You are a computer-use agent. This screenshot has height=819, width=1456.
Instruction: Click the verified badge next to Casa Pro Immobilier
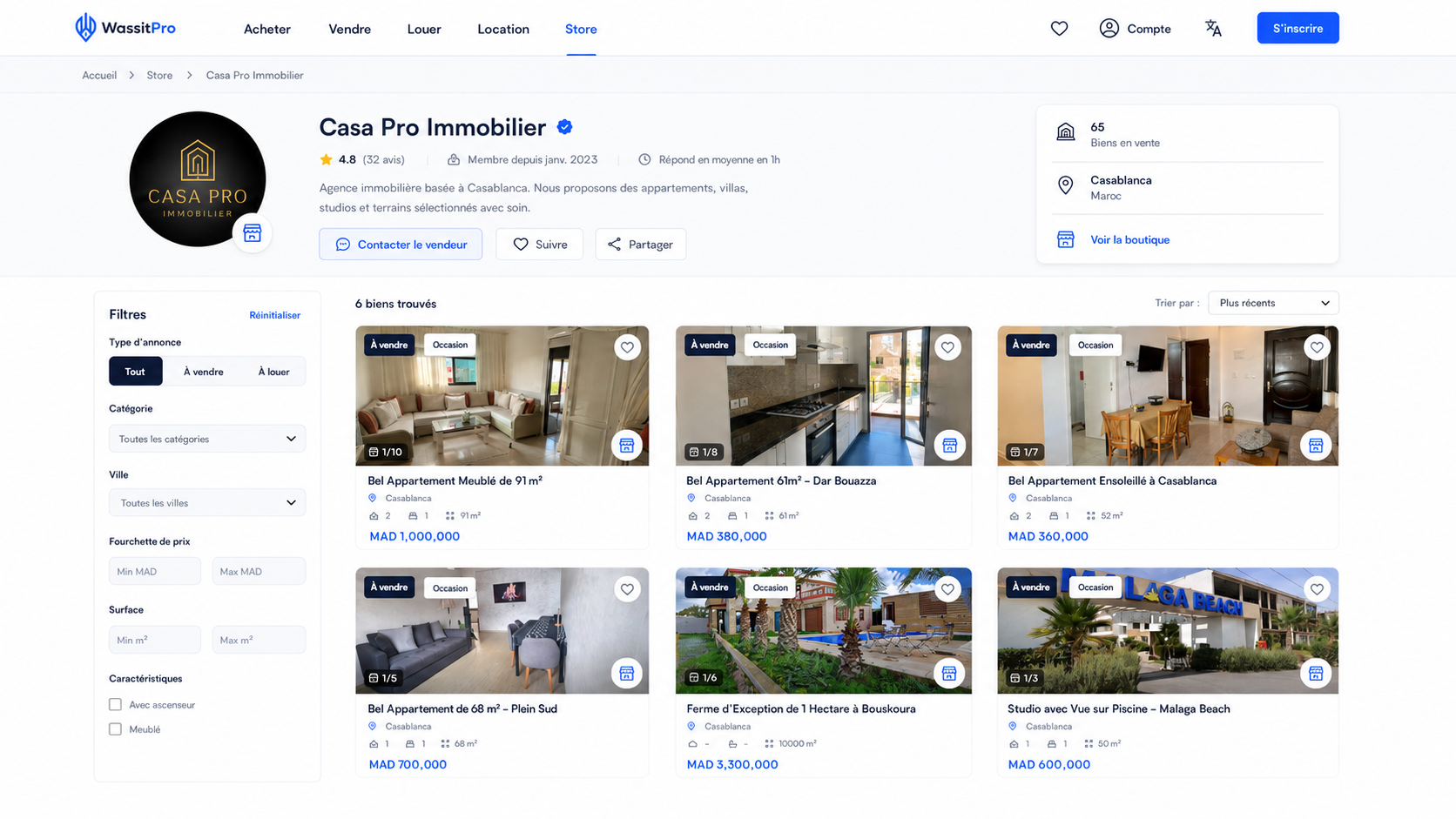pos(565,127)
